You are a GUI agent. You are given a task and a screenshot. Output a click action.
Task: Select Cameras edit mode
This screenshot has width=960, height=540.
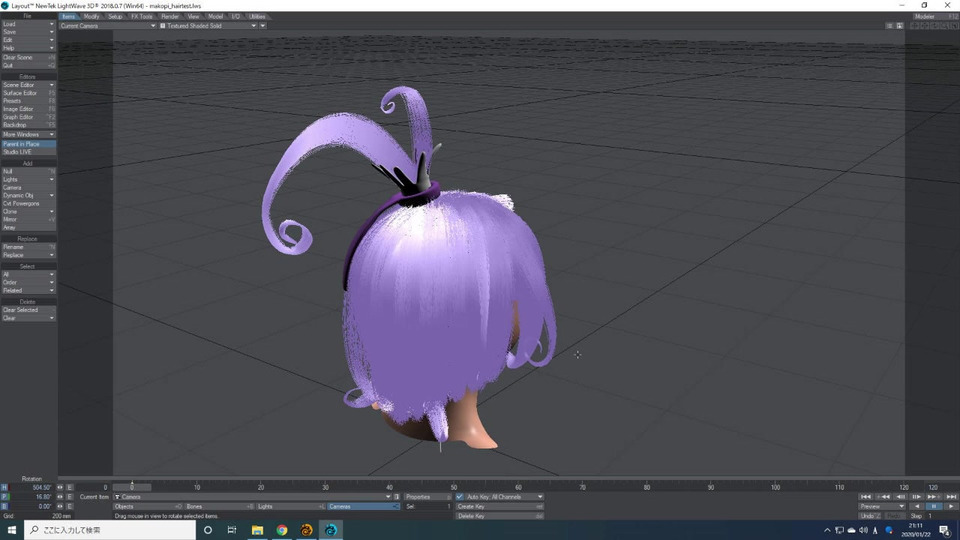[x=363, y=506]
